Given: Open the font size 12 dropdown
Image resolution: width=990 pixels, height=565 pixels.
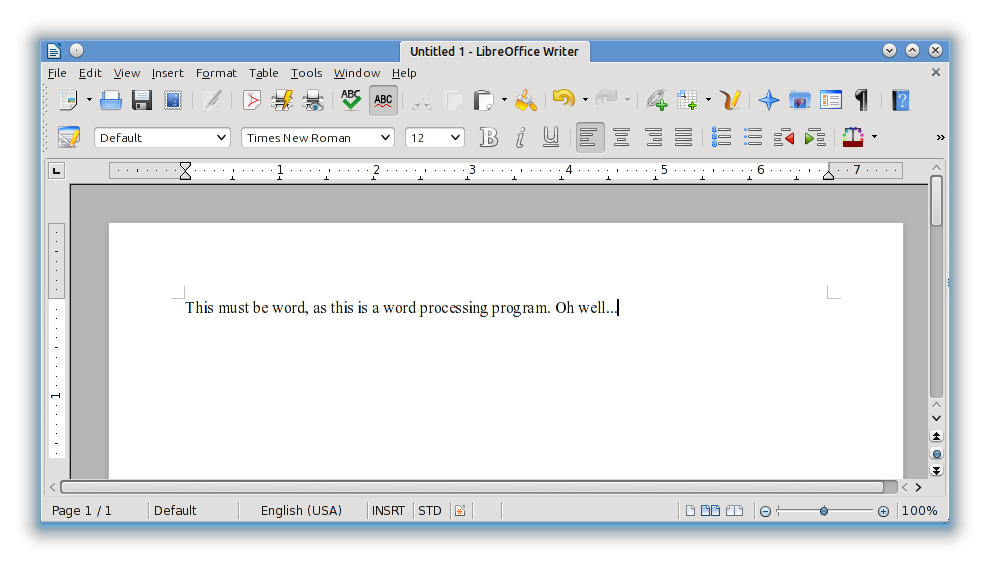Looking at the screenshot, I should 456,138.
